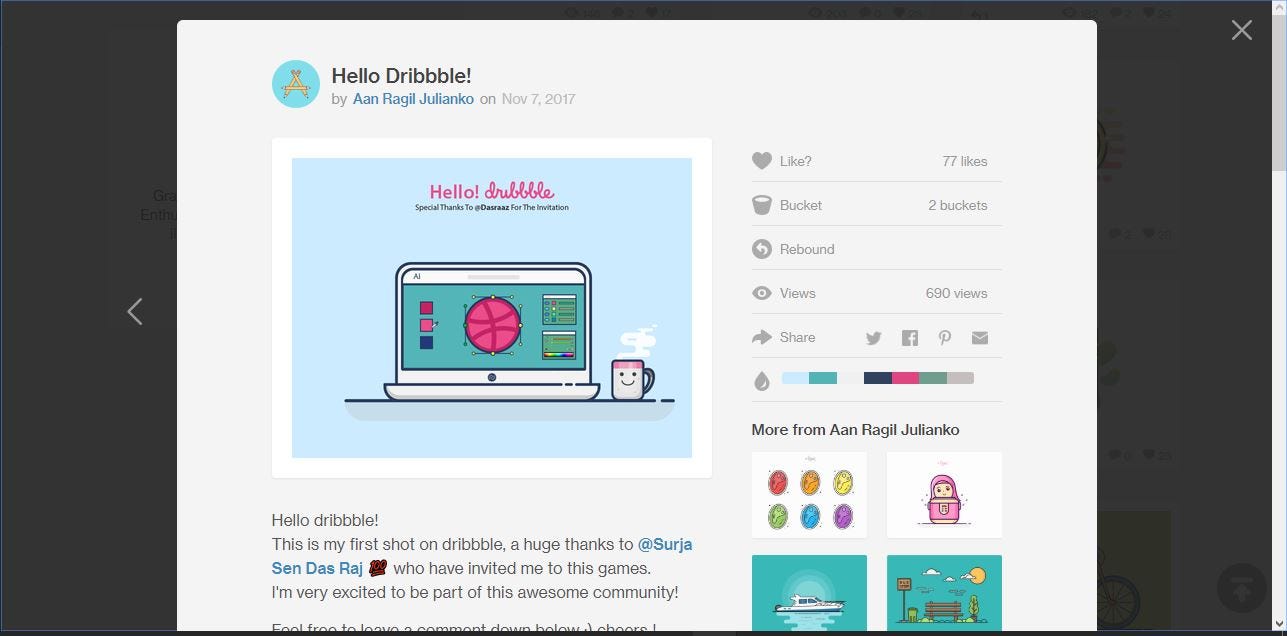Open the main Hello Dribbble shot image
Image resolution: width=1287 pixels, height=636 pixels.
(x=492, y=308)
